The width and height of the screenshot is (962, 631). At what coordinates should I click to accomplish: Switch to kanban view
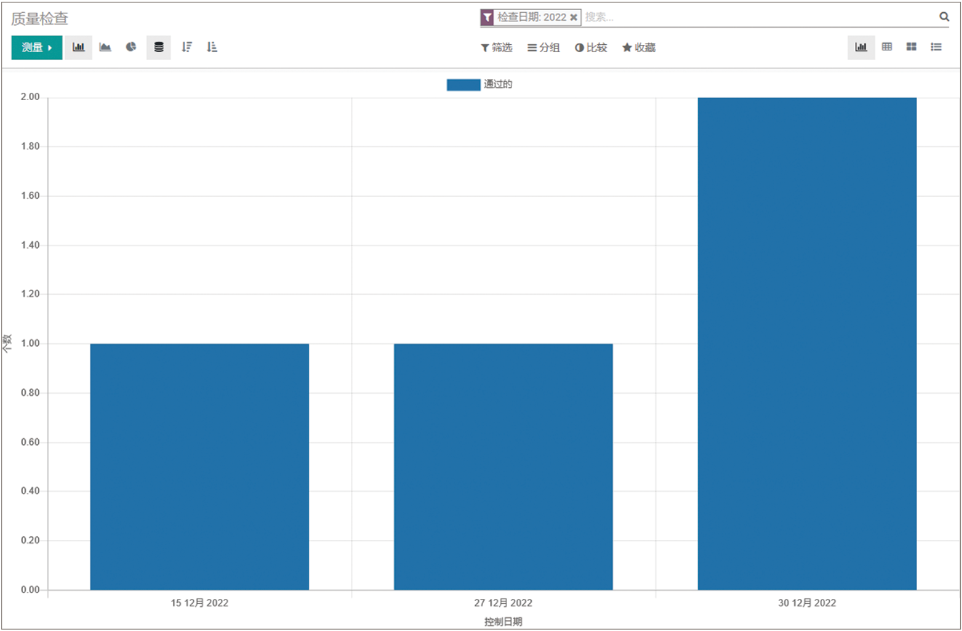click(x=912, y=47)
